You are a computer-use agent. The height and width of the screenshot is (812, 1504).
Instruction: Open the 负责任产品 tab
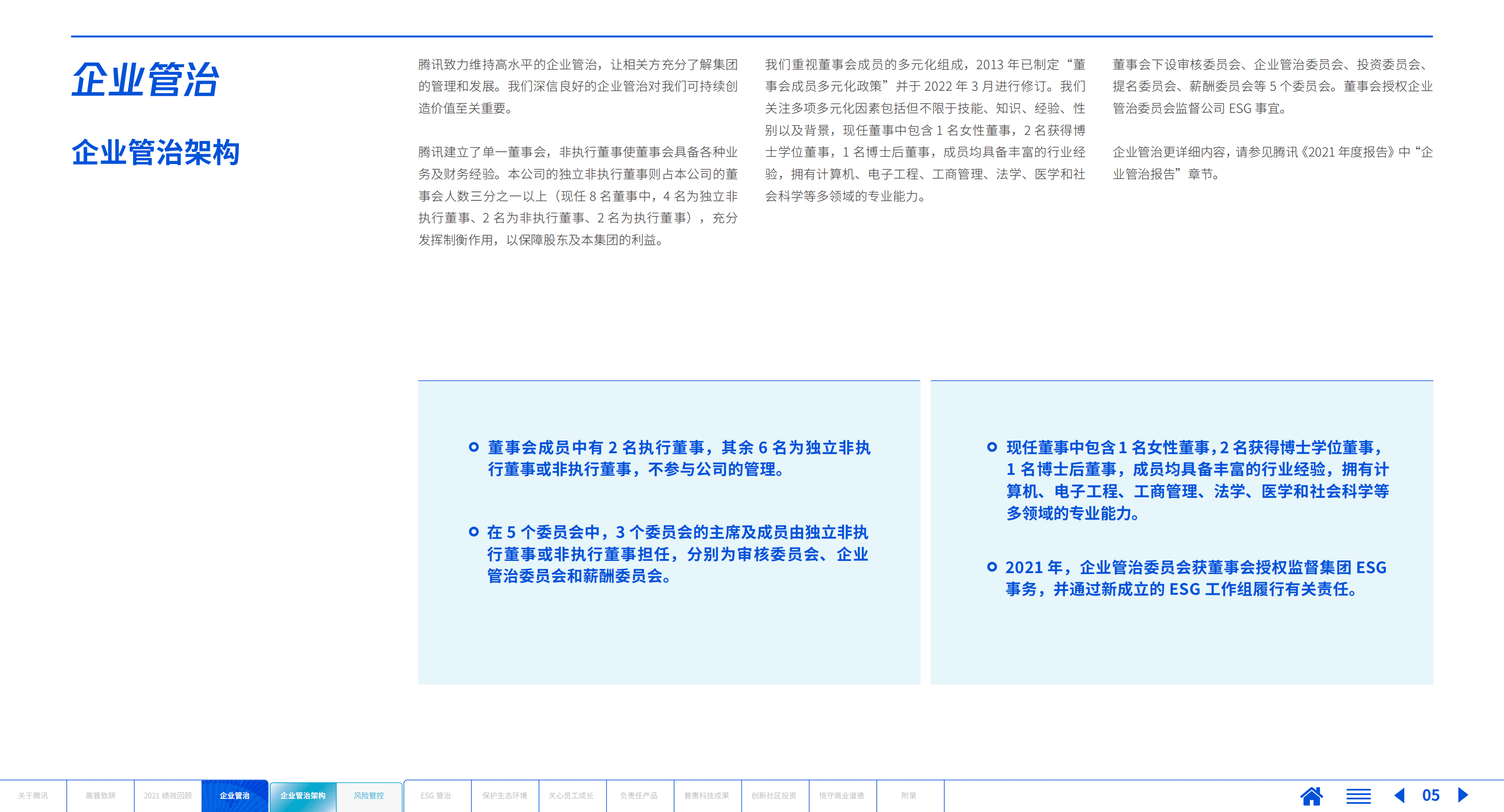coord(640,795)
